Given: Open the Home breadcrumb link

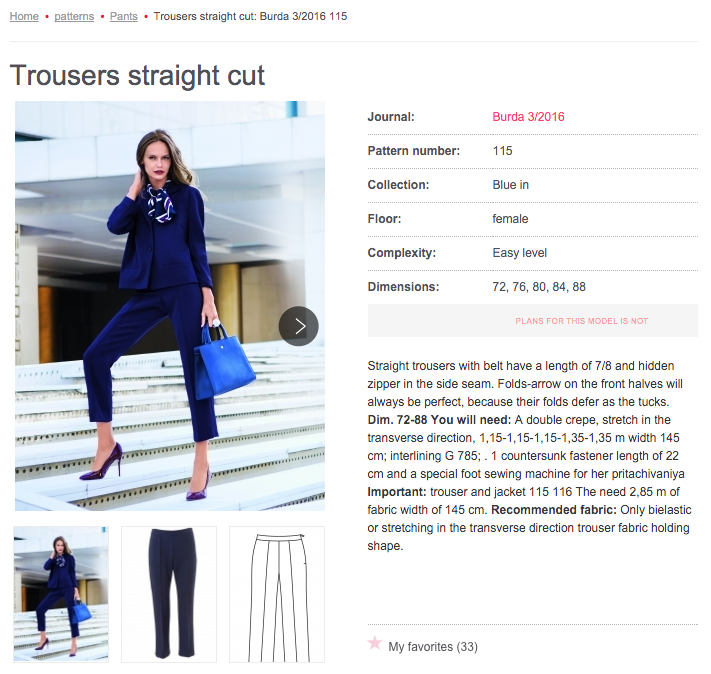Looking at the screenshot, I should pos(24,16).
